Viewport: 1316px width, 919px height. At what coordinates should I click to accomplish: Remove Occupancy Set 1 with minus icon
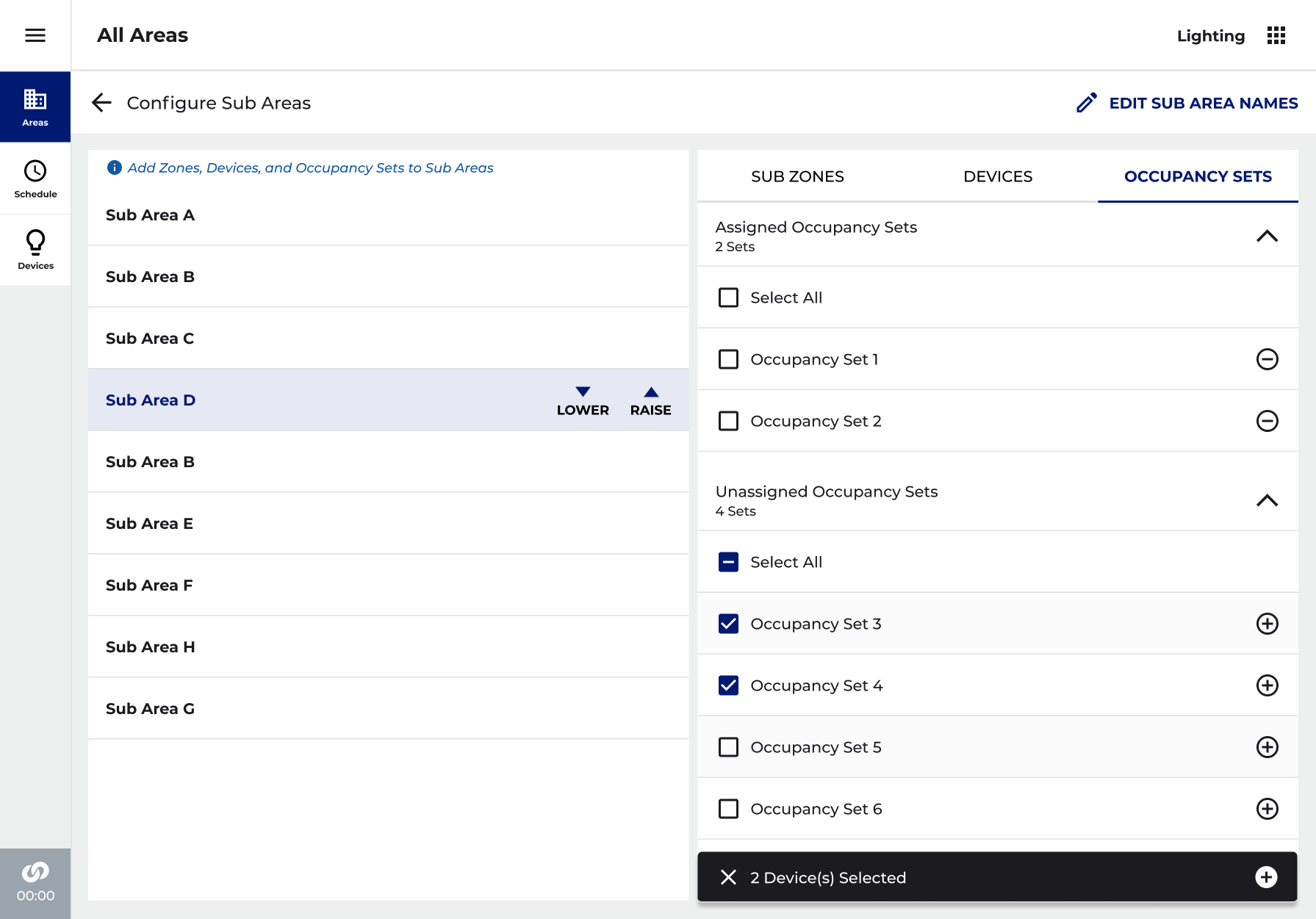[1267, 359]
